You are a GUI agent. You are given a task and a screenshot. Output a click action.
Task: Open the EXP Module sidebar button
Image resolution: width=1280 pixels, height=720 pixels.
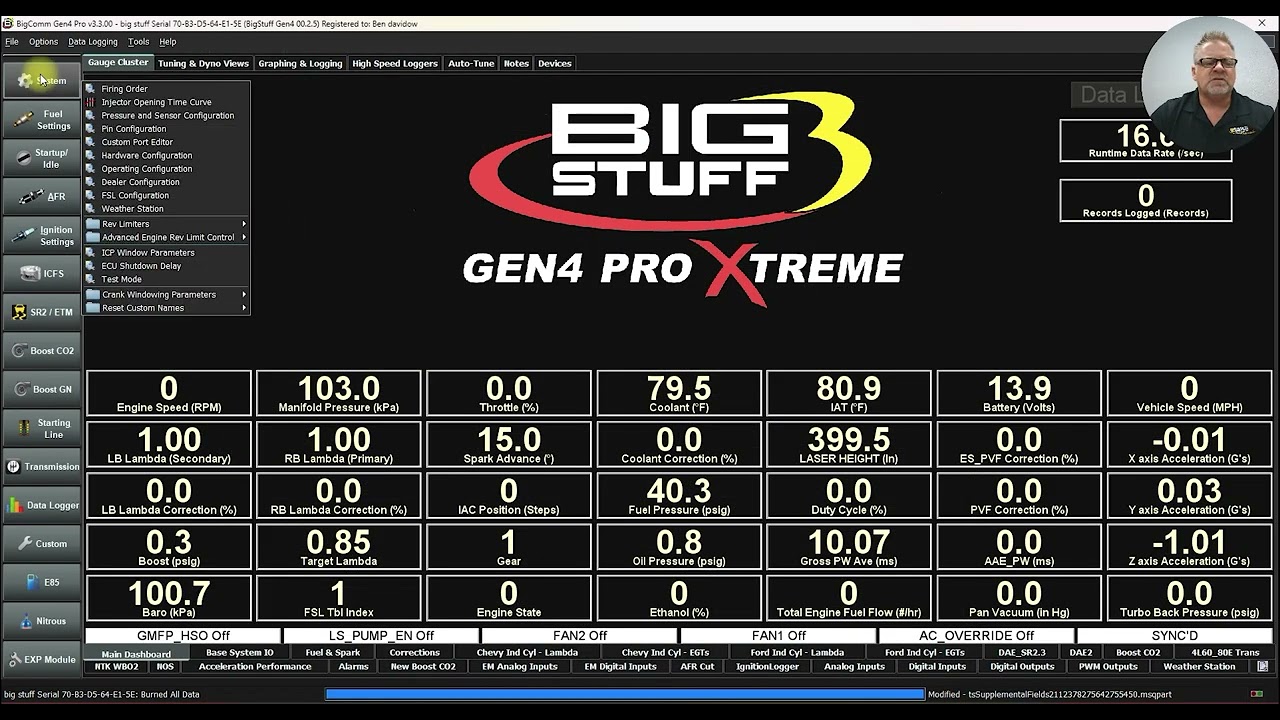click(41, 660)
